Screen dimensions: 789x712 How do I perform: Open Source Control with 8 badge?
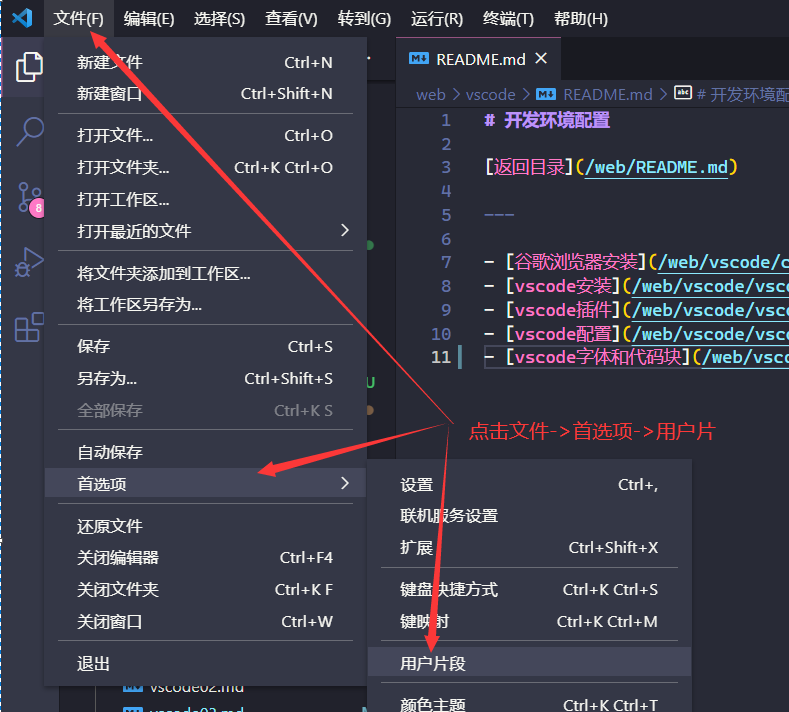[x=29, y=197]
